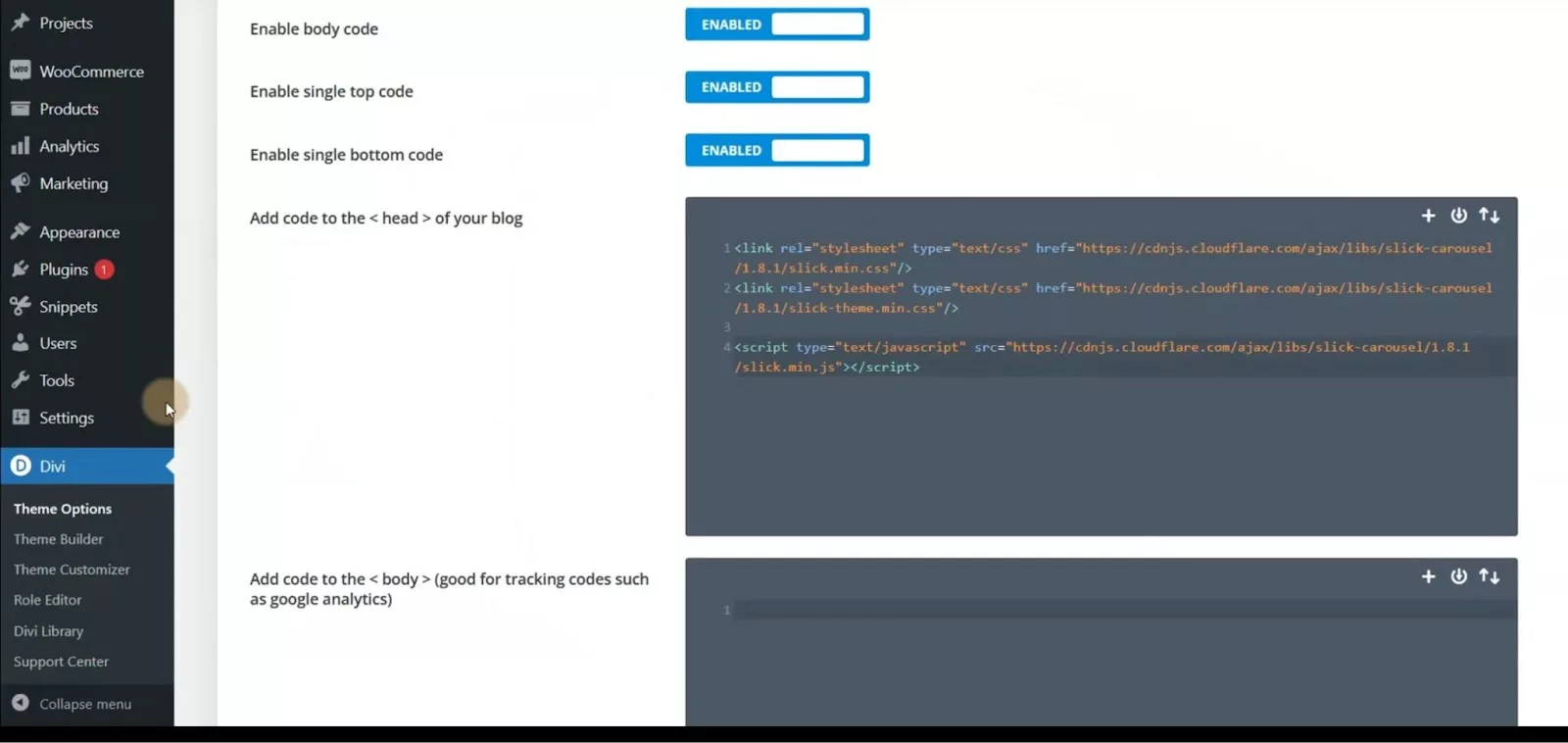The height and width of the screenshot is (743, 1568).
Task: Click the Snippets scissors icon
Action: pyautogui.click(x=20, y=306)
